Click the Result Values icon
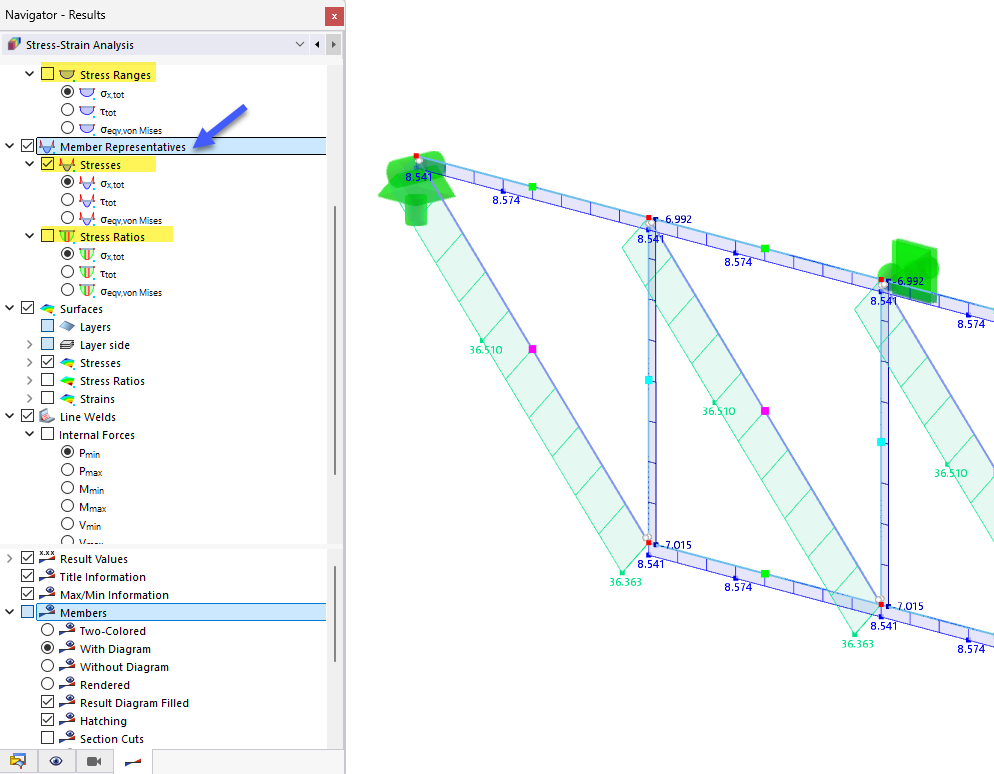 point(47,558)
